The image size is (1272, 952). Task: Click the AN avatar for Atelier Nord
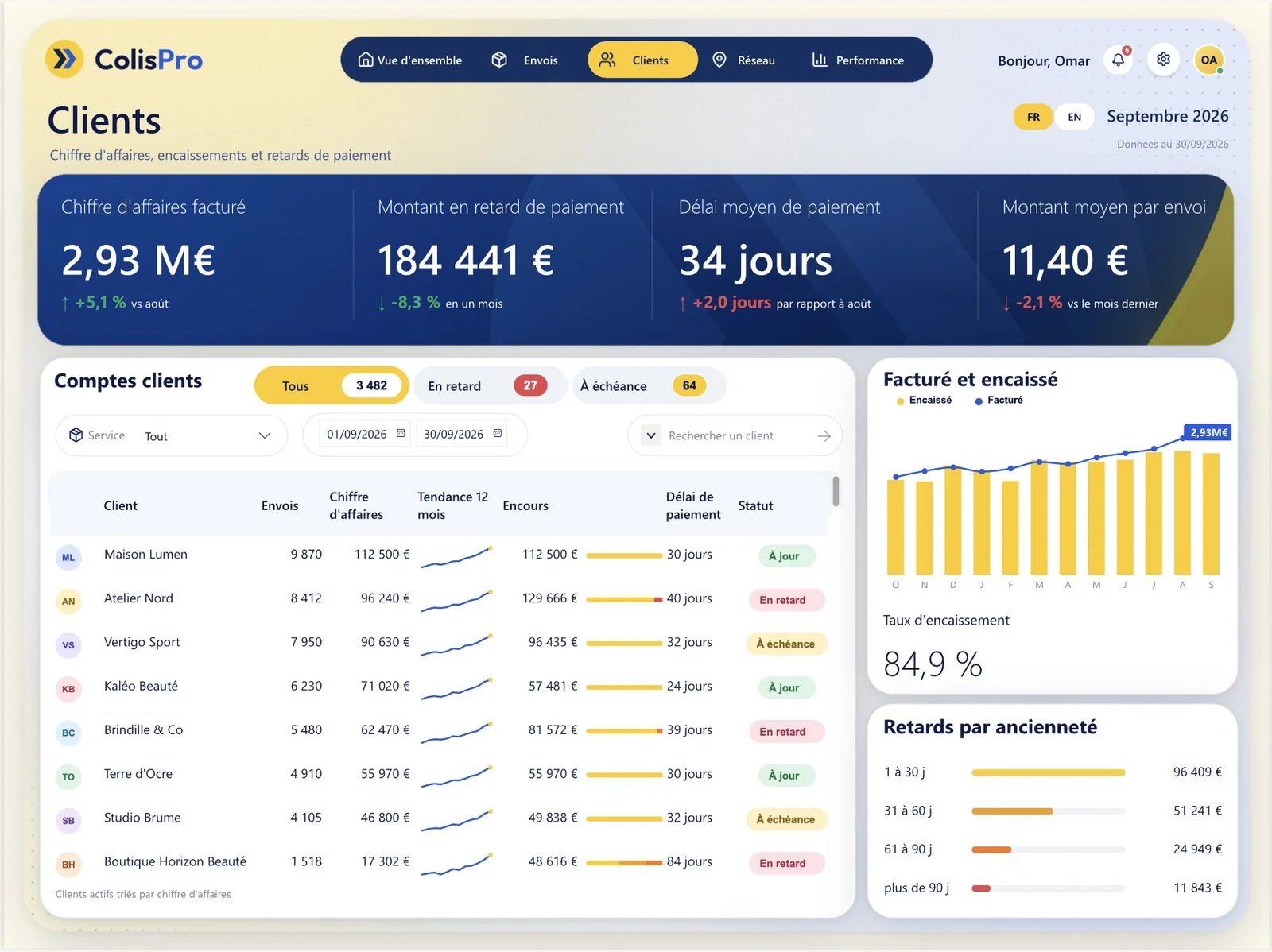[x=68, y=601]
